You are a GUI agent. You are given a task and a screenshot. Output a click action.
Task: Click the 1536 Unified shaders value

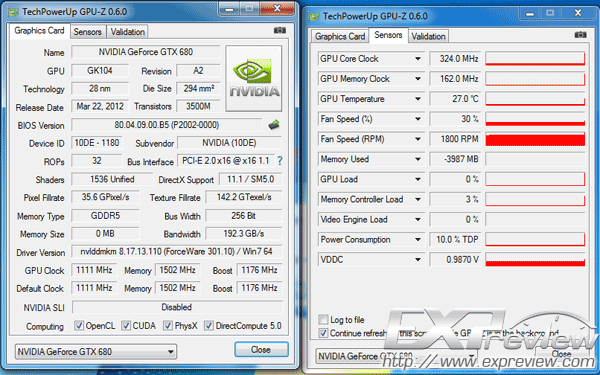point(112,179)
